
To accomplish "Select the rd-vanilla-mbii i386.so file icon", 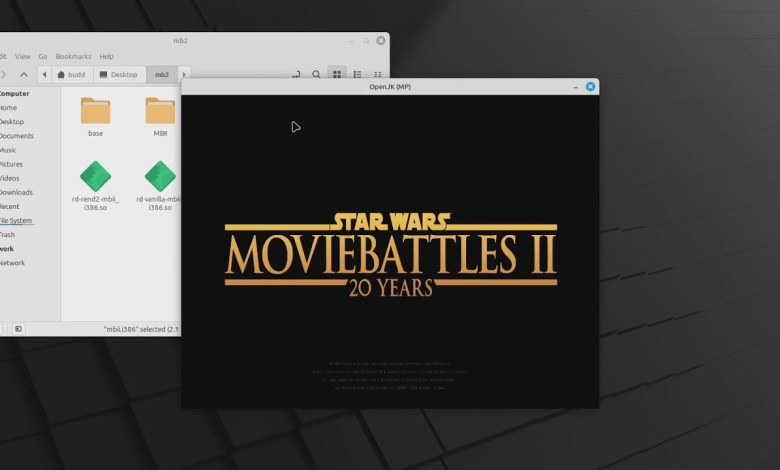I will pos(160,176).
